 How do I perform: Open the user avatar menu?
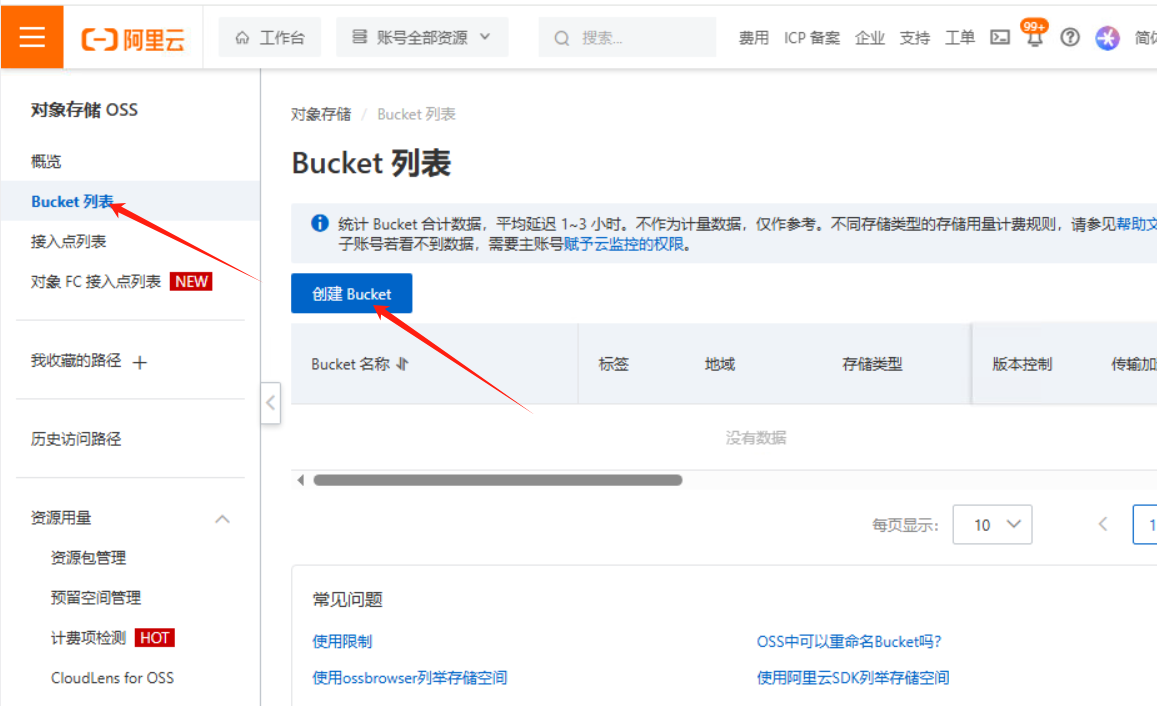[1107, 38]
